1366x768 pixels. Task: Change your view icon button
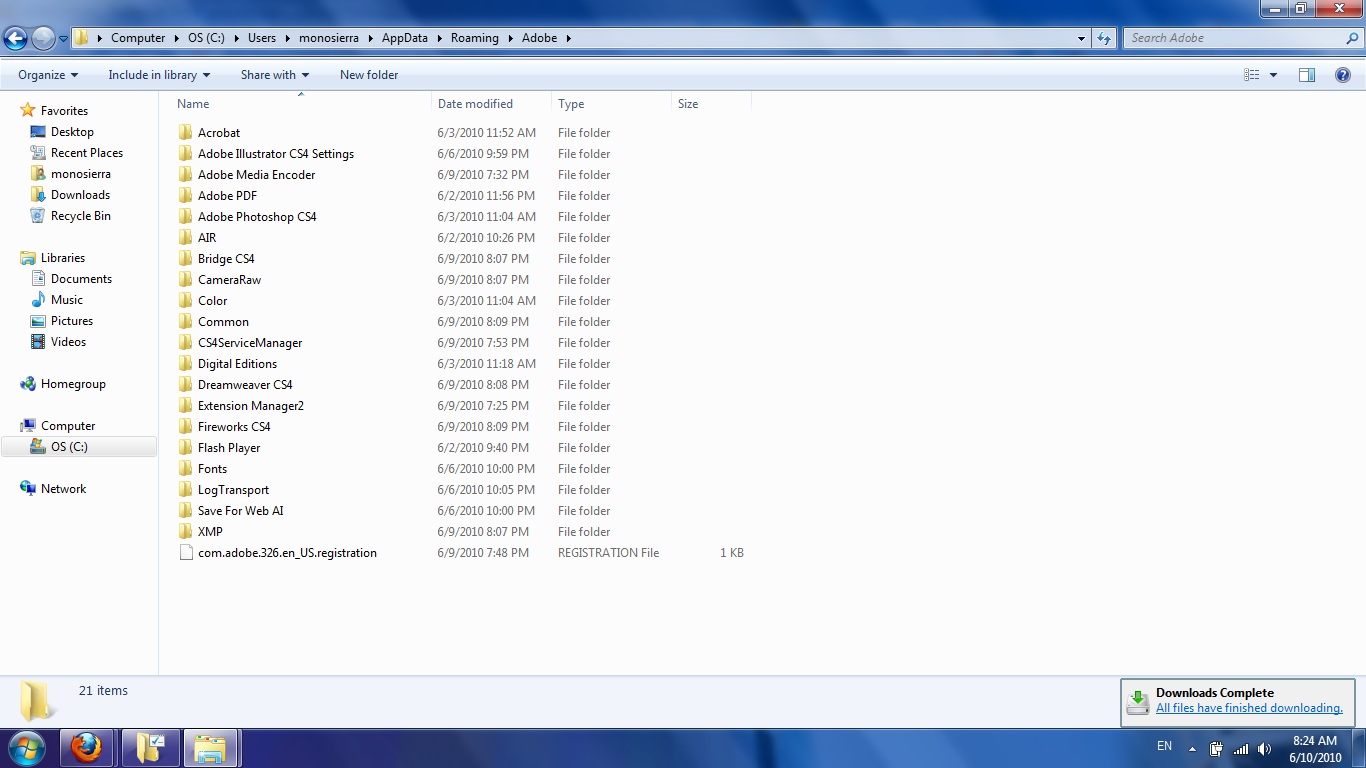pyautogui.click(x=1251, y=75)
